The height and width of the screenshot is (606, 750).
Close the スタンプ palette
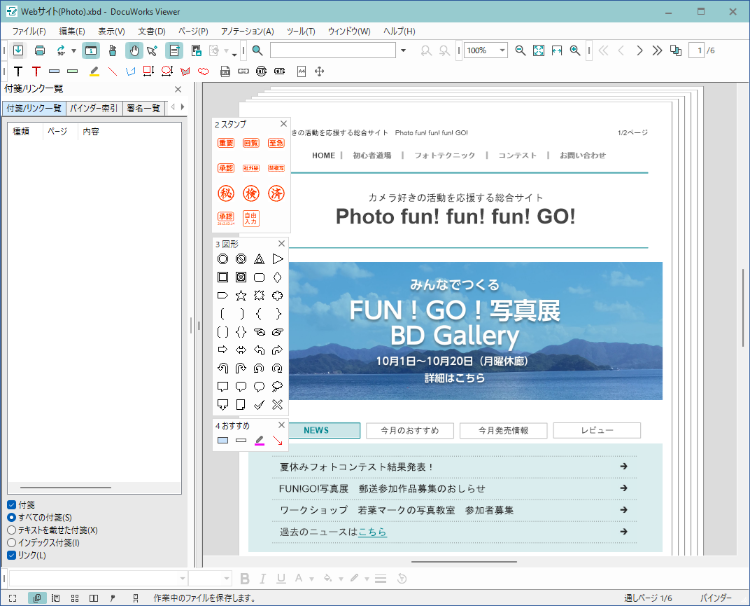pos(283,124)
